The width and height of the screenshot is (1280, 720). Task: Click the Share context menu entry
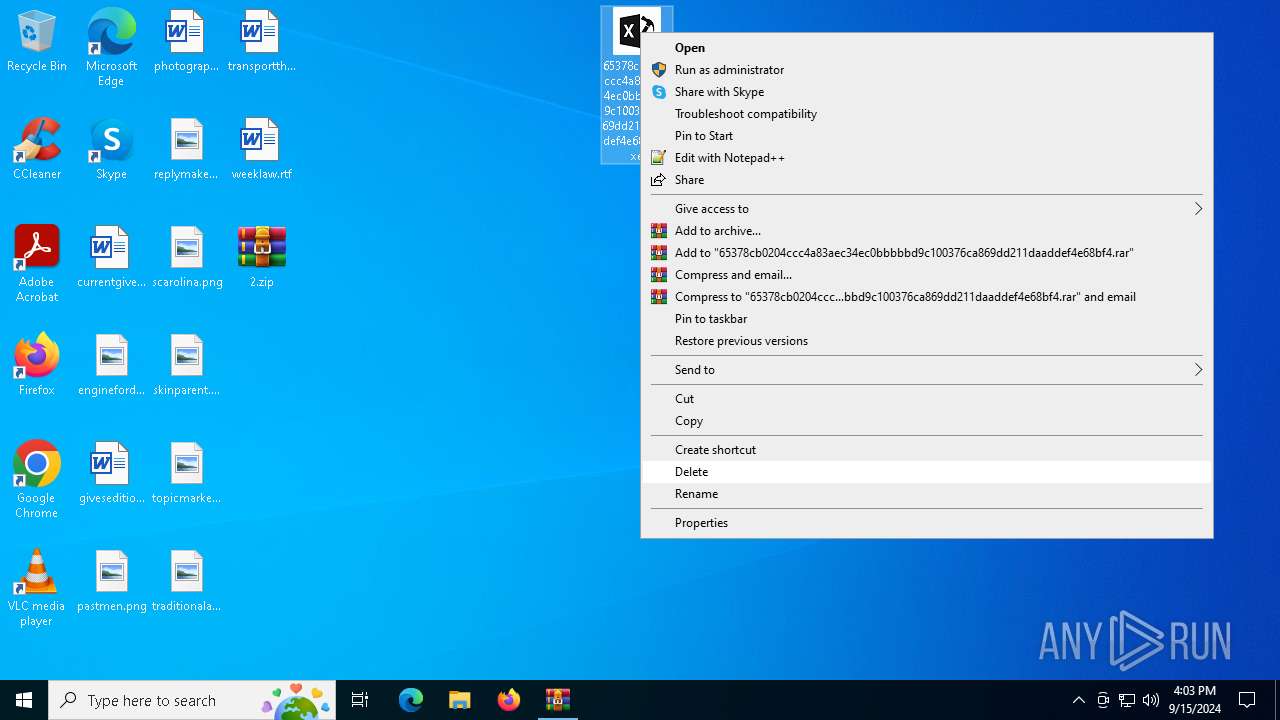click(x=927, y=180)
